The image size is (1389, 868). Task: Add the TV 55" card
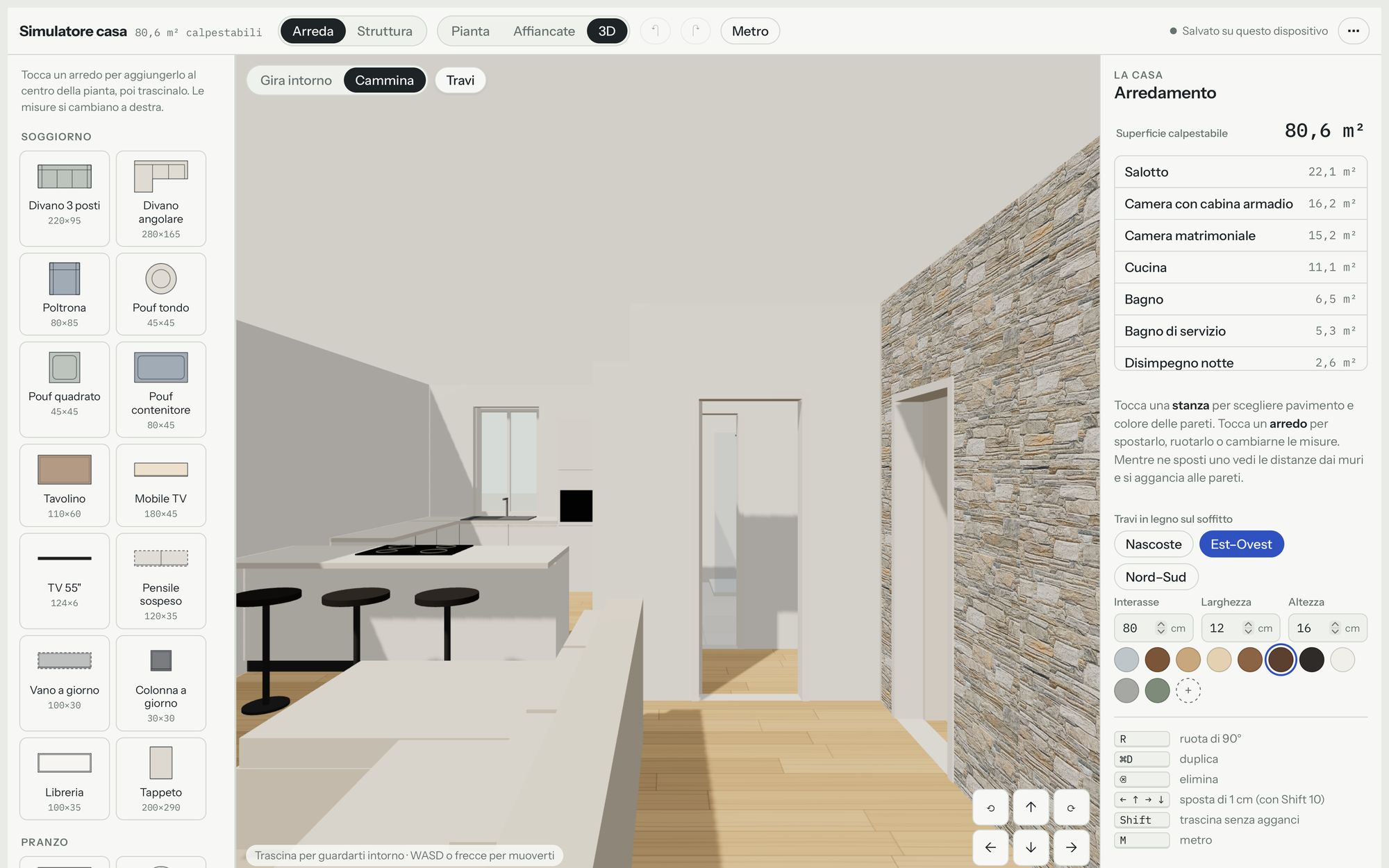point(65,581)
